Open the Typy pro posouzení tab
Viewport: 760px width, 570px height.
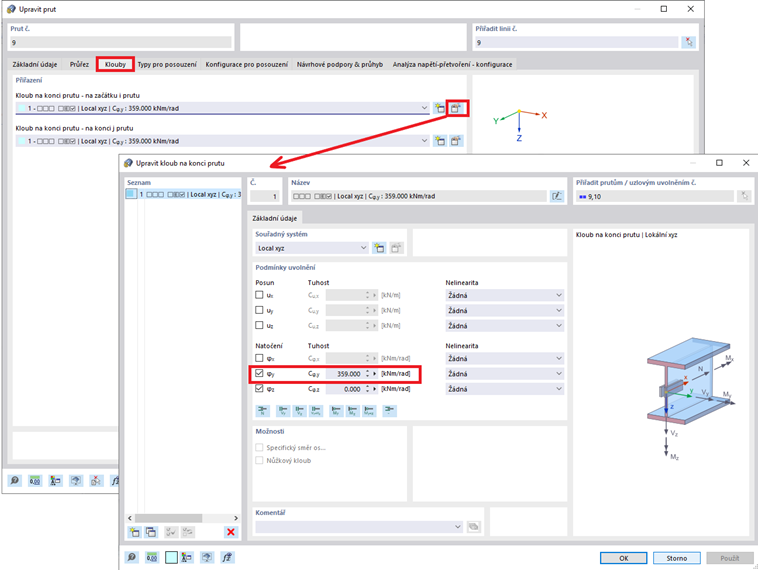tap(167, 64)
